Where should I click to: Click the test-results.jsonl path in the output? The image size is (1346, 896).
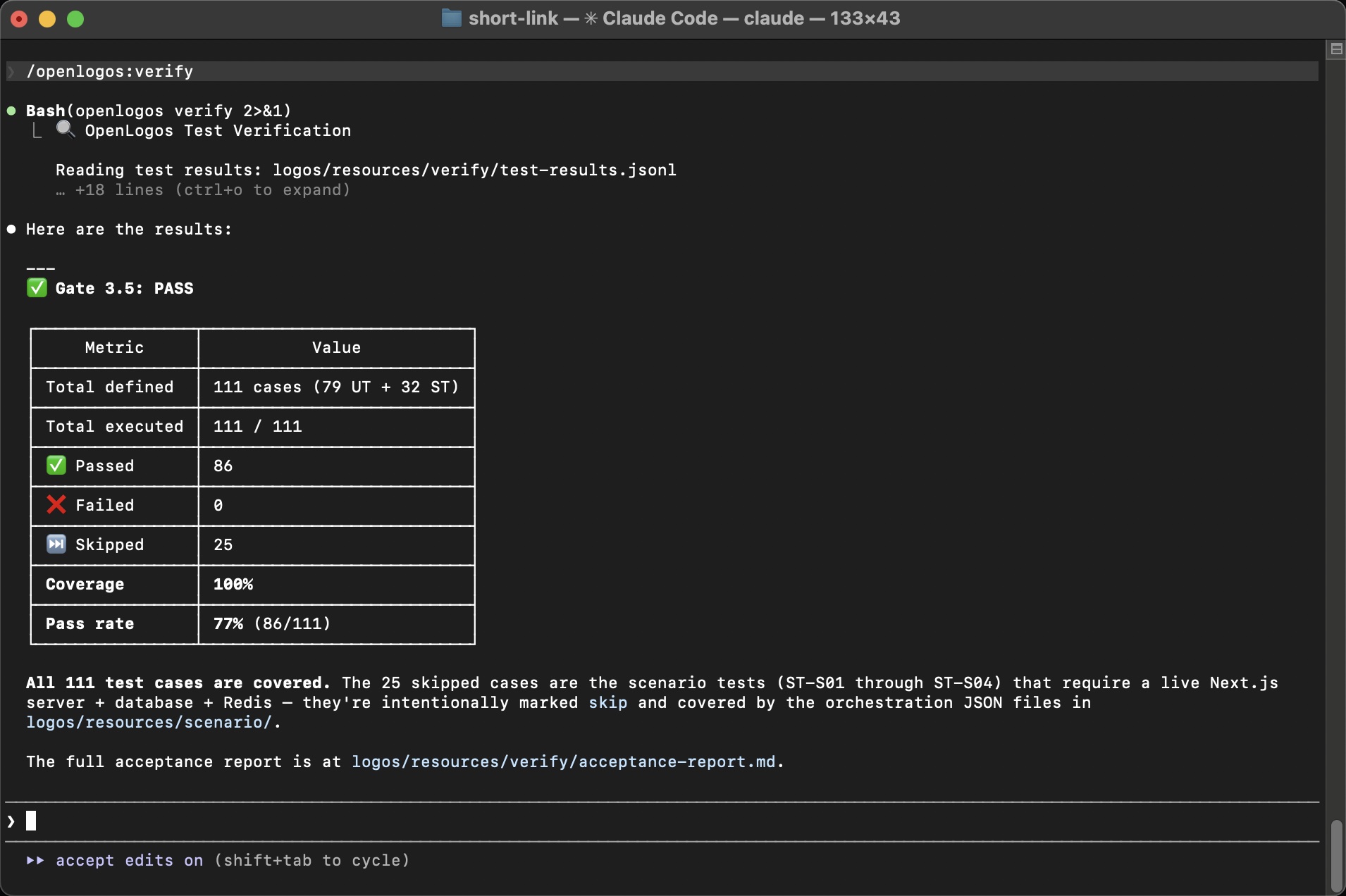pos(474,170)
